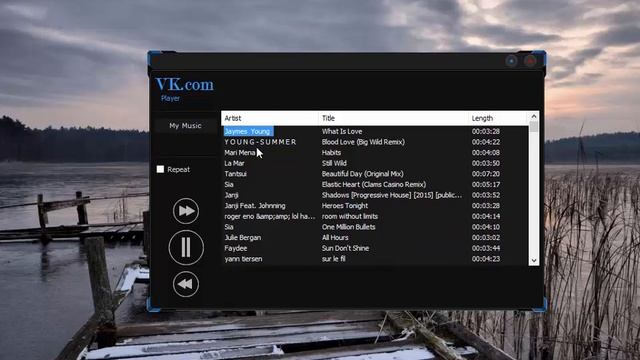Viewport: 640px width, 360px height.
Task: Select the Tantsui artist entry
Action: click(236, 174)
